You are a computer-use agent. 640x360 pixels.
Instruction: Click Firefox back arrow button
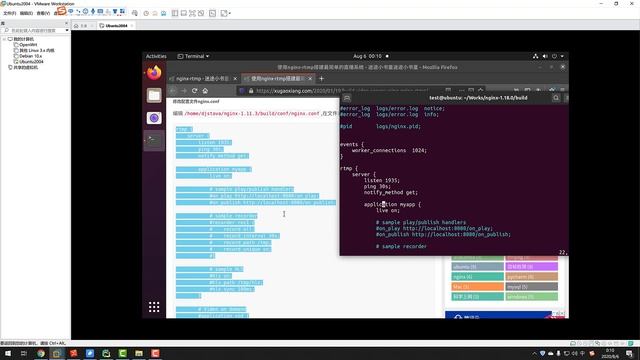click(173, 91)
